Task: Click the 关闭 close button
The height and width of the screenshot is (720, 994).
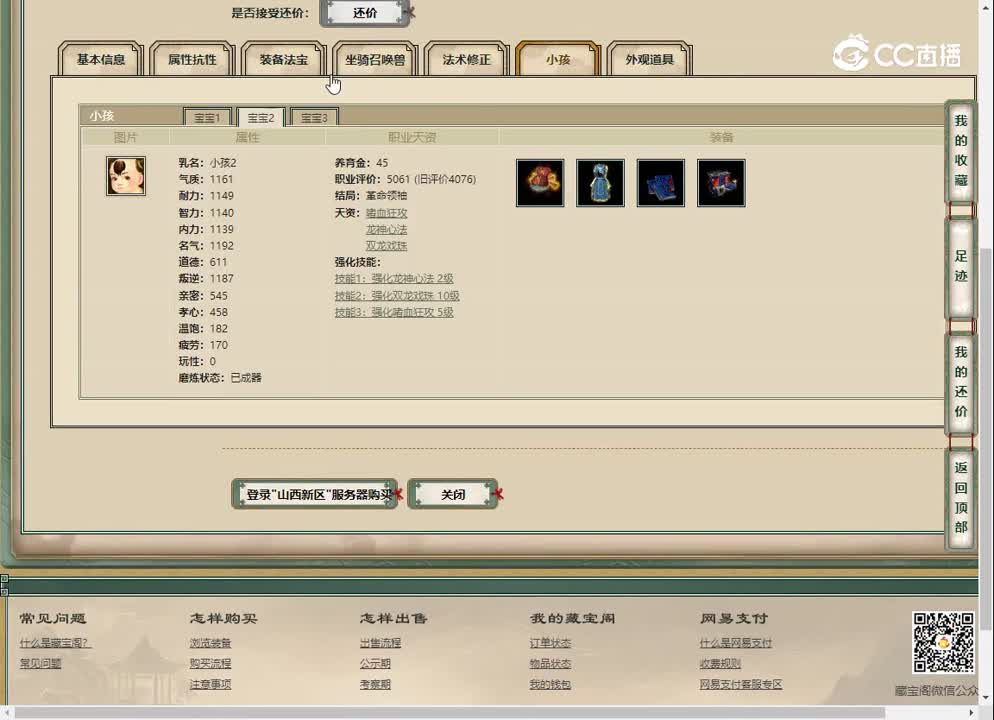Action: pos(452,493)
